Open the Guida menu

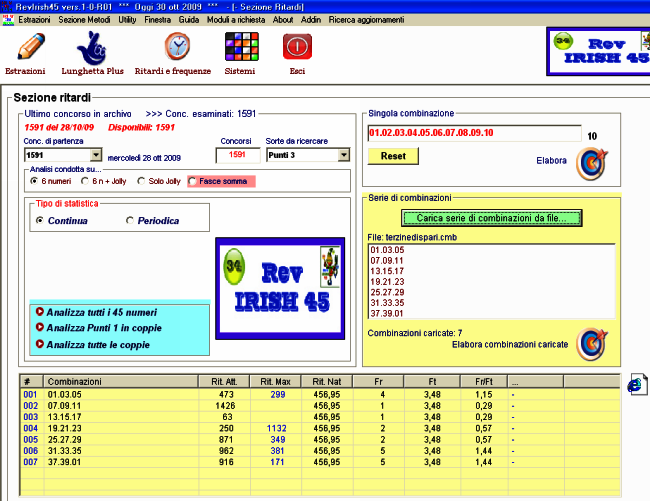tap(189, 19)
